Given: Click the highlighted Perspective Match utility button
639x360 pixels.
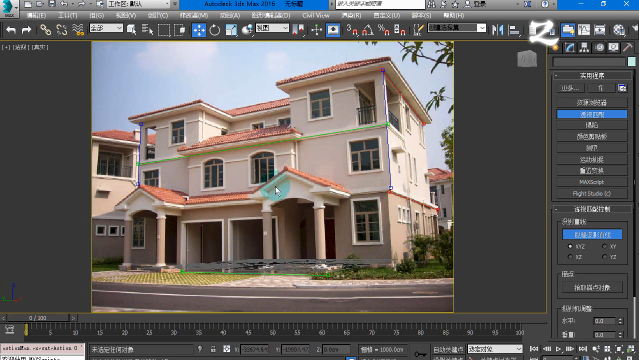Looking at the screenshot, I should [x=592, y=114].
